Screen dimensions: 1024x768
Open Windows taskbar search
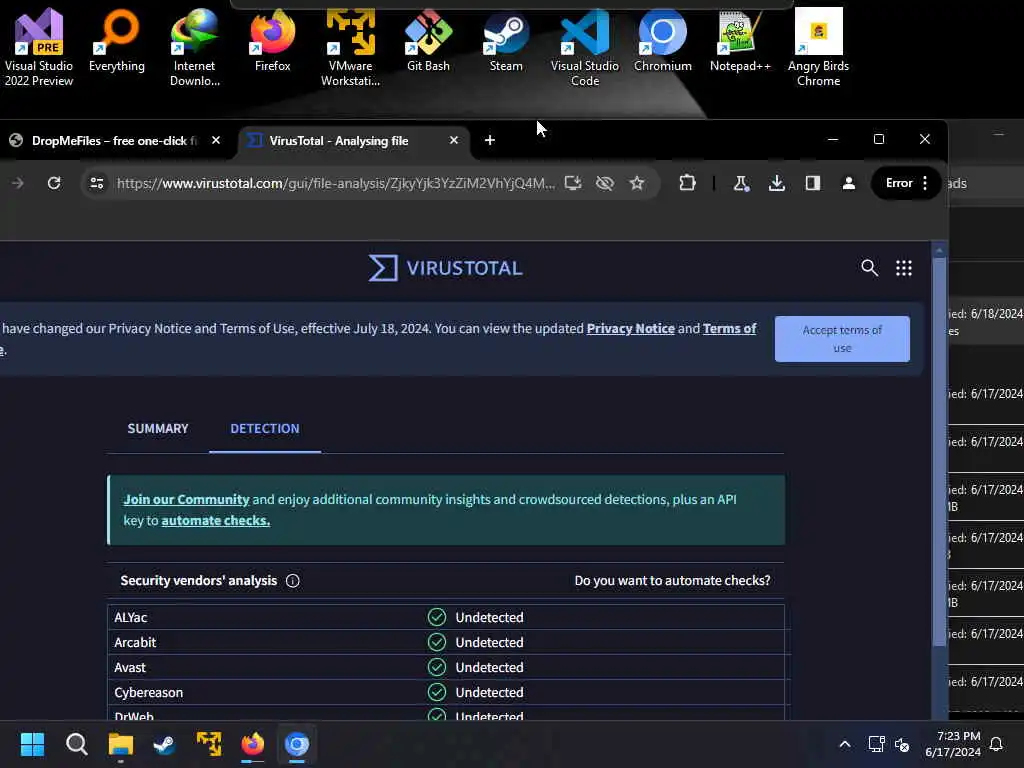[x=76, y=744]
